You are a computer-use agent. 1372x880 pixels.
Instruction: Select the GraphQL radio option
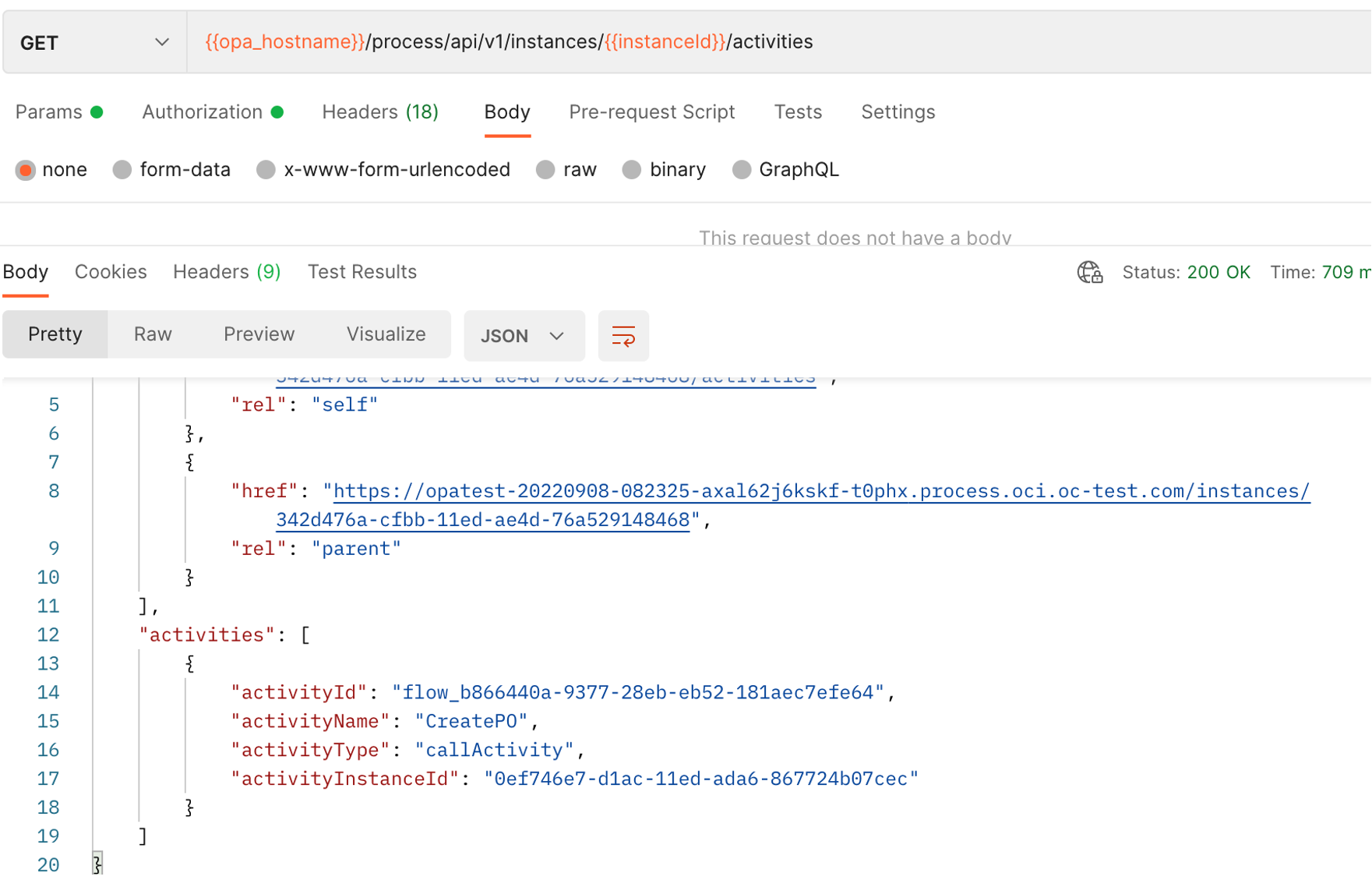(x=742, y=170)
